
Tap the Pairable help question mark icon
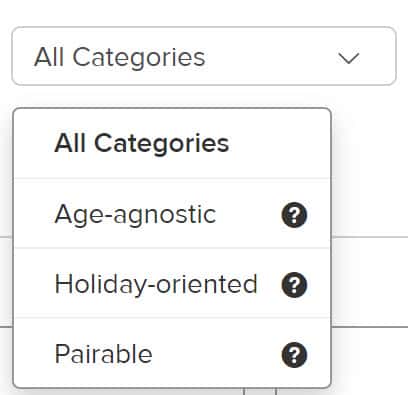click(294, 355)
